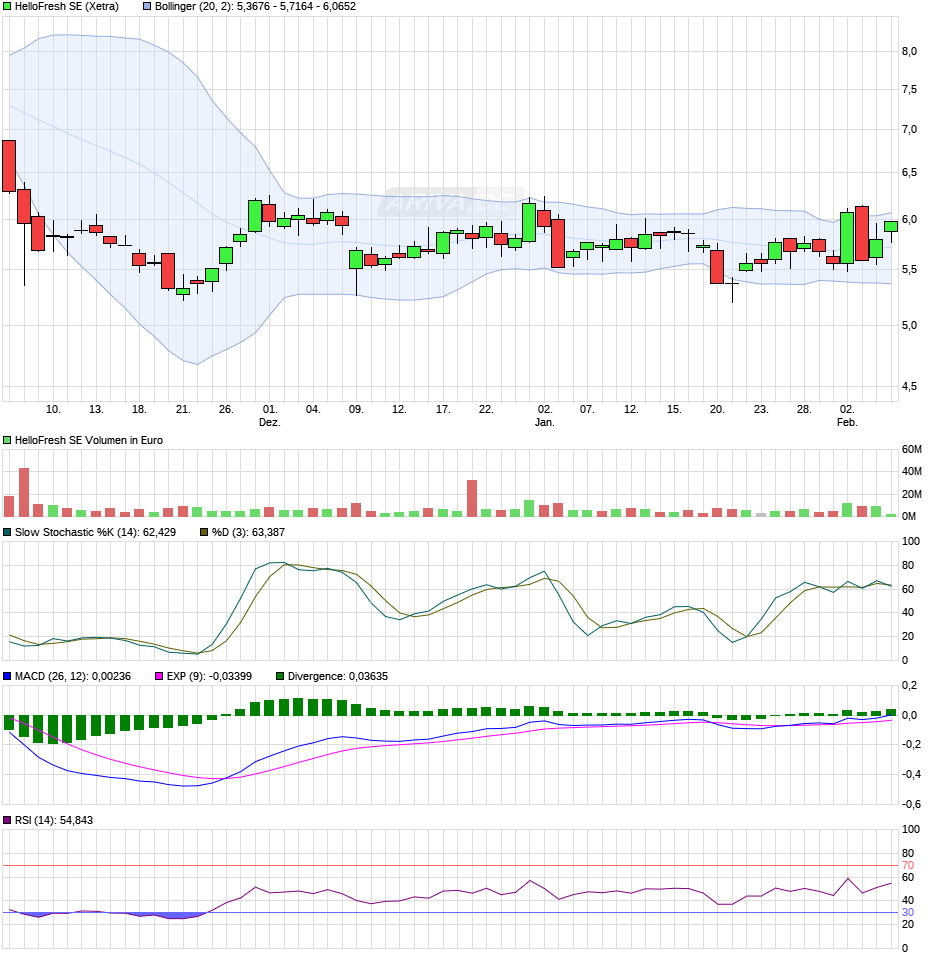The width and height of the screenshot is (940, 958).
Task: Click the green HelloFresh SE (Xetra) legend swatch
Action: (7, 6)
